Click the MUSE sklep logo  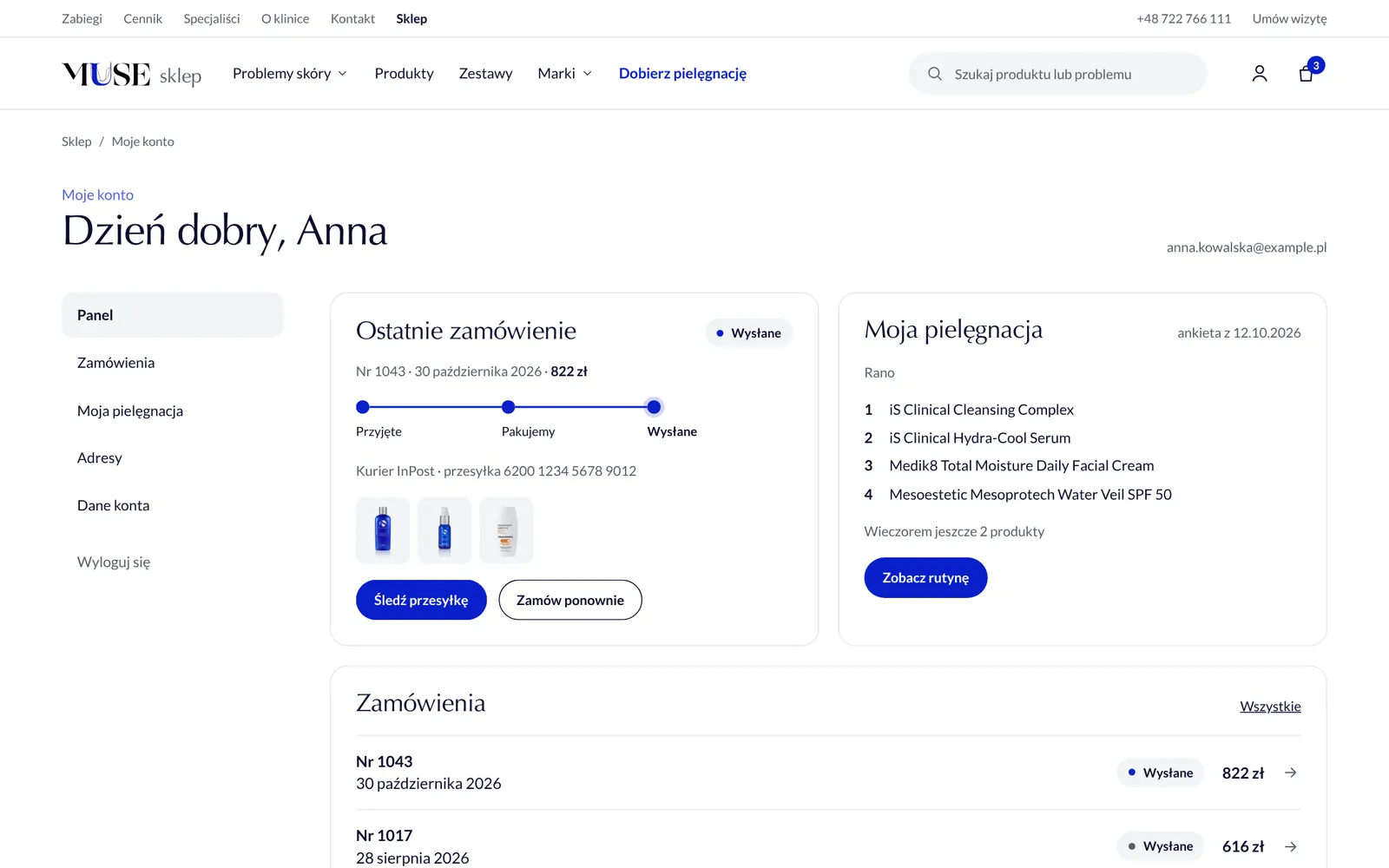(x=132, y=75)
